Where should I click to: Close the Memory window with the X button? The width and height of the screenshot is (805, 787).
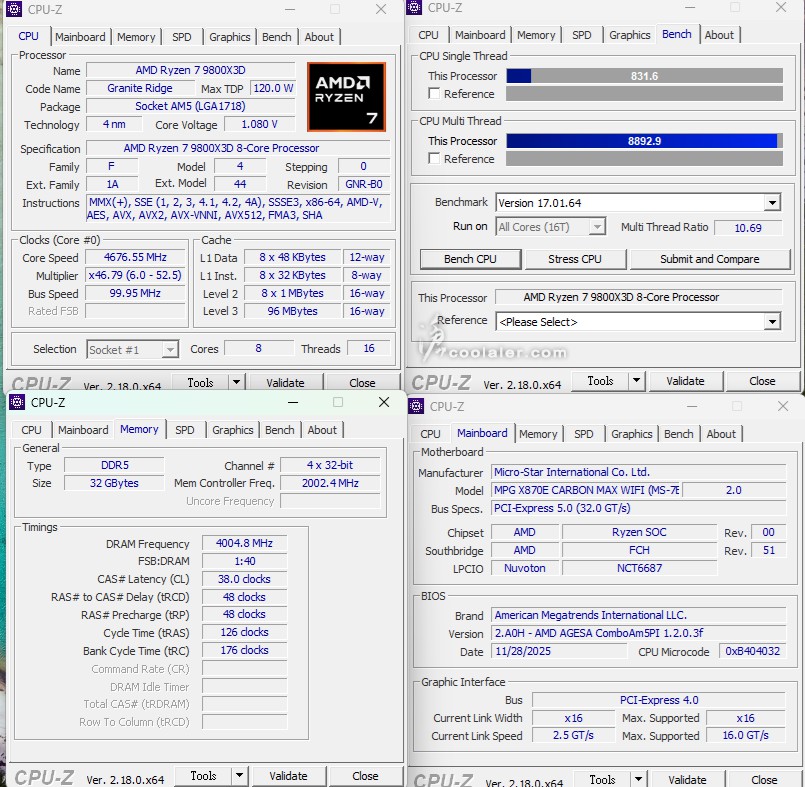pyautogui.click(x=384, y=402)
